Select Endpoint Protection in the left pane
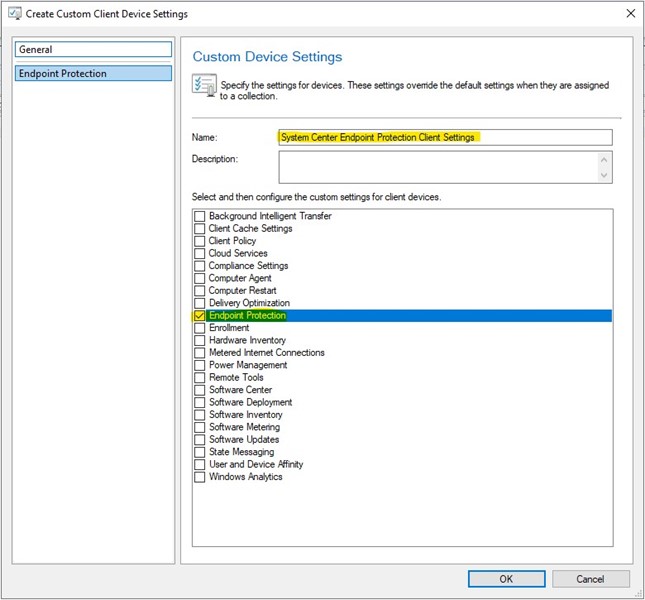645x600 pixels. [94, 73]
